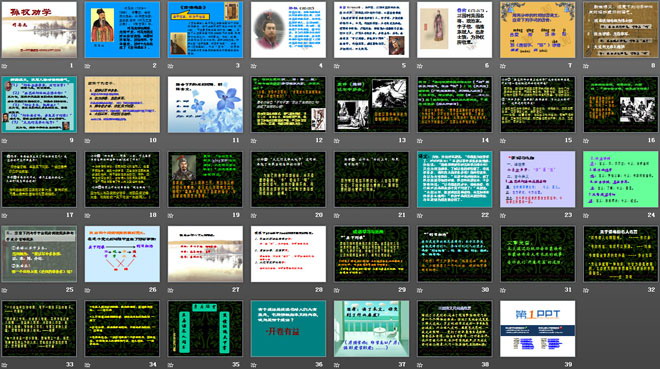Click the star icon under slide 5
This screenshot has width=660, height=369.
[x=337, y=66]
